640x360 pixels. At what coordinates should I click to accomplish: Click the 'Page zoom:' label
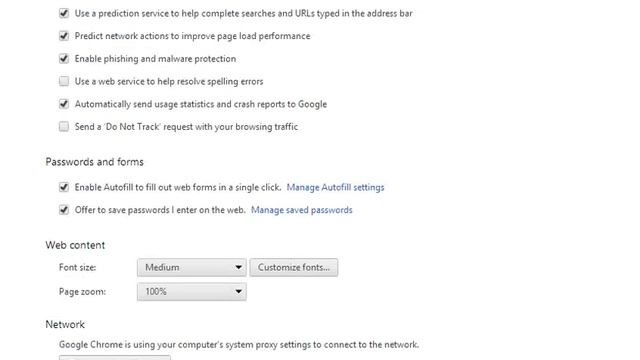[x=82, y=292]
